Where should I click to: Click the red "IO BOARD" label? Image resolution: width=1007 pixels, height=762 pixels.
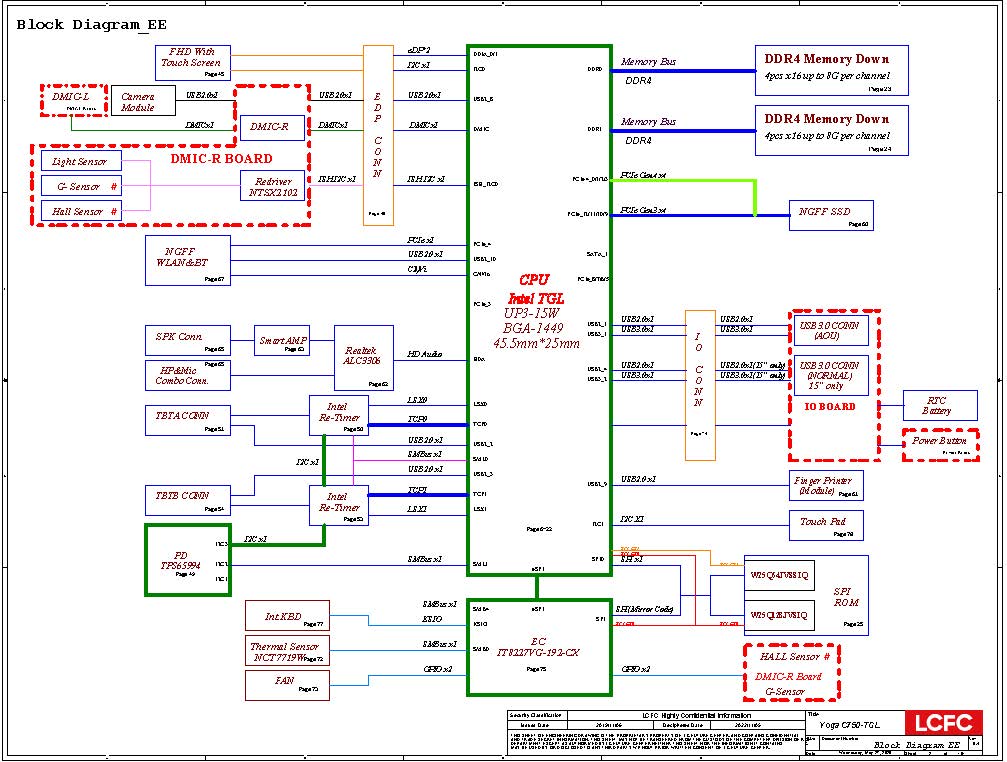point(830,406)
